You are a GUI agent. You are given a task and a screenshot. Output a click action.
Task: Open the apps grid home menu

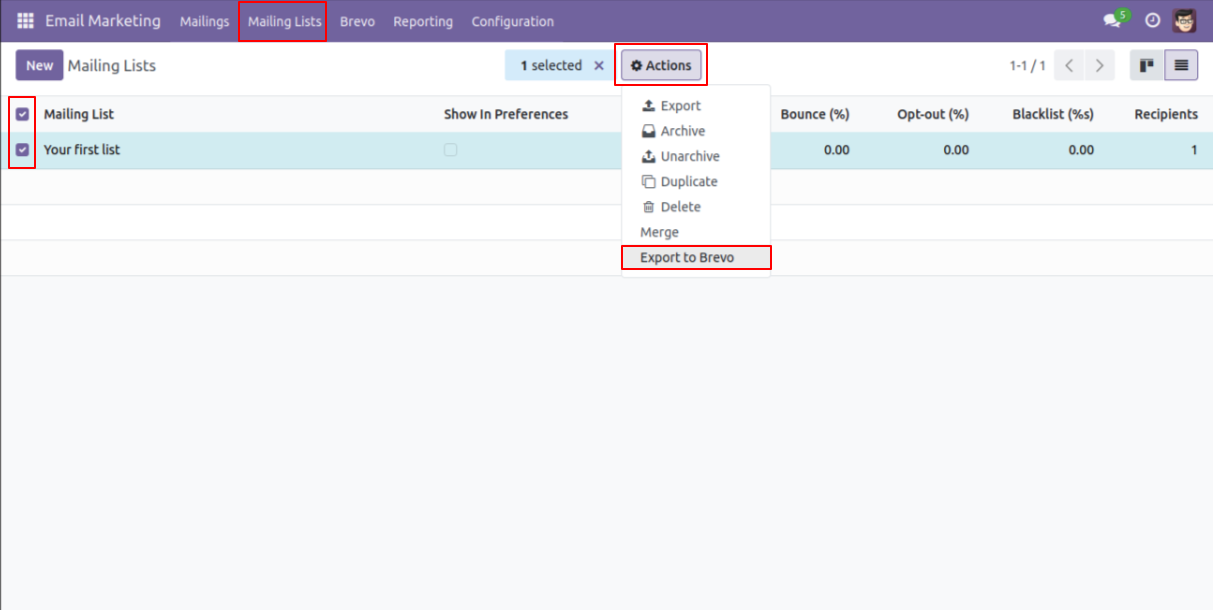[25, 21]
